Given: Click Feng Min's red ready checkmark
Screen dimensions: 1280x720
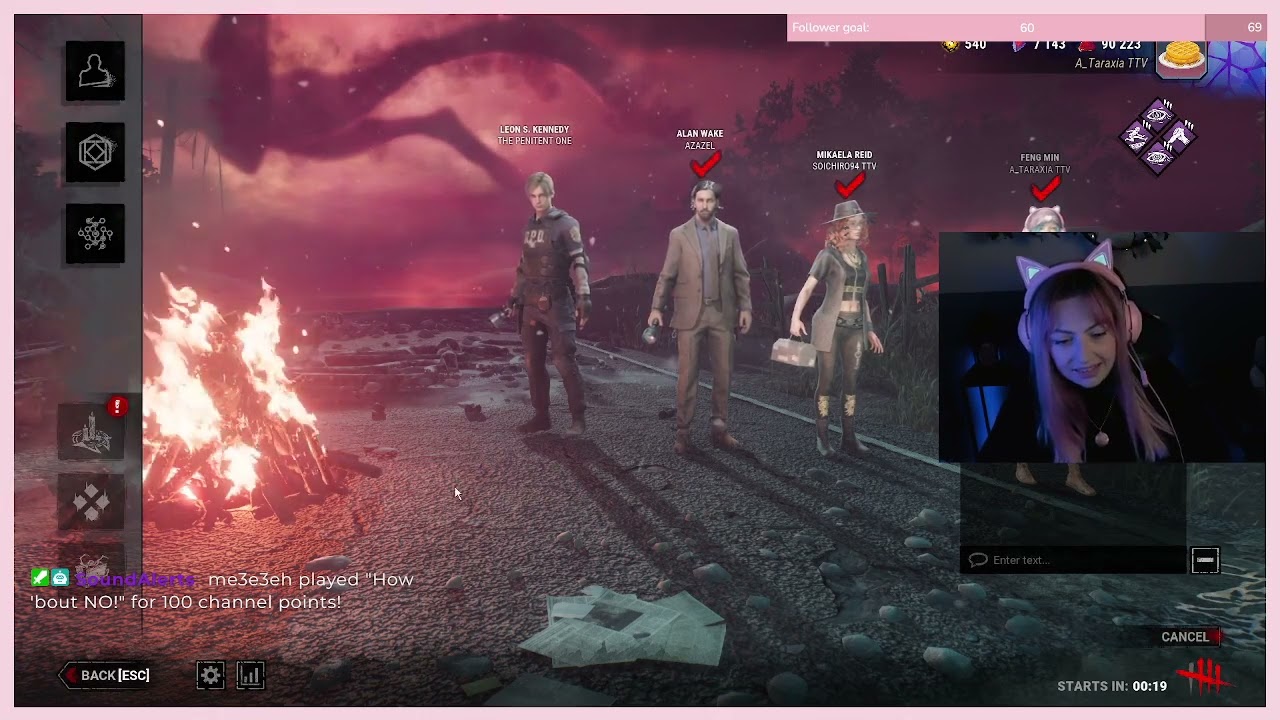Looking at the screenshot, I should pyautogui.click(x=1044, y=188).
